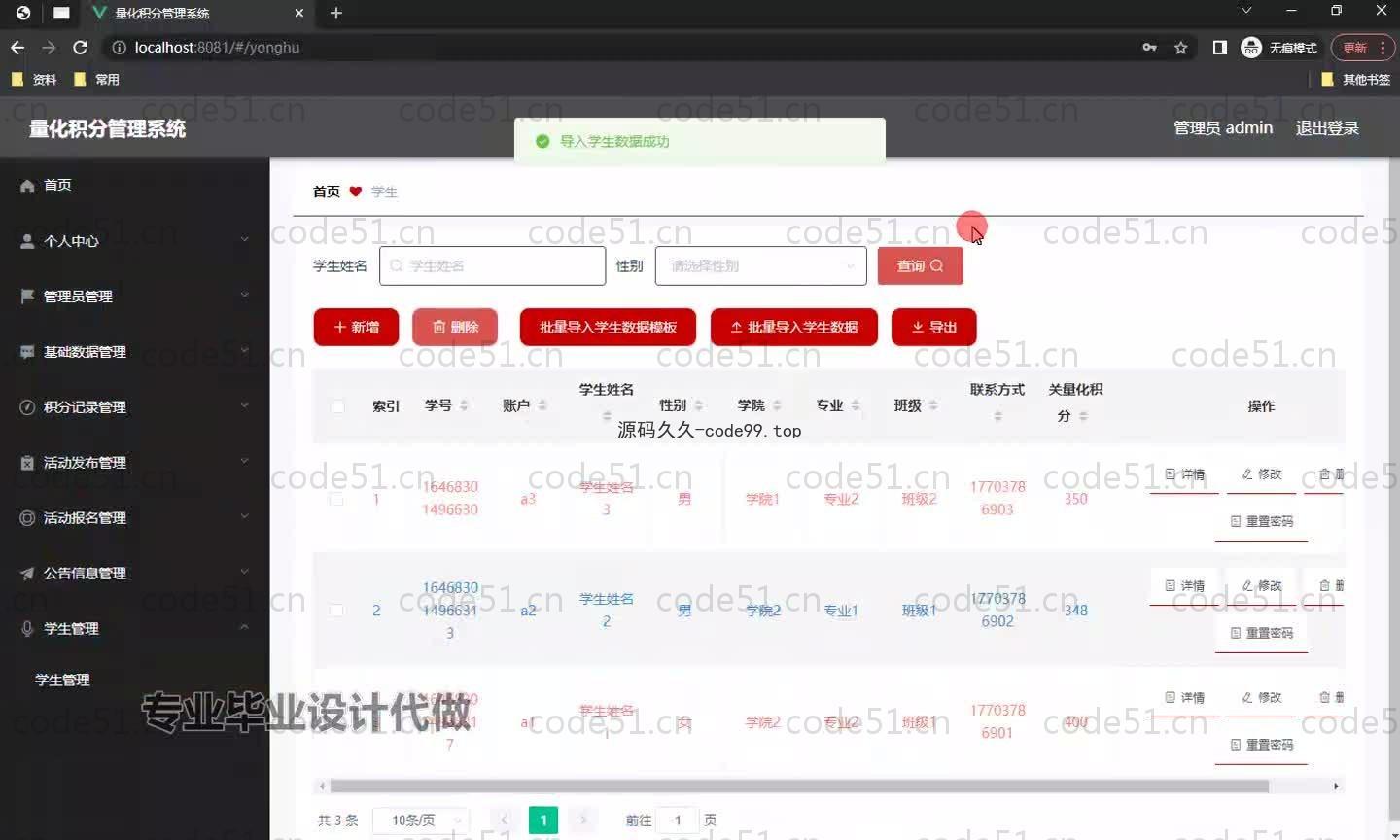The height and width of the screenshot is (840, 1400).
Task: Click 重置密码 for student a2
Action: (x=1261, y=633)
